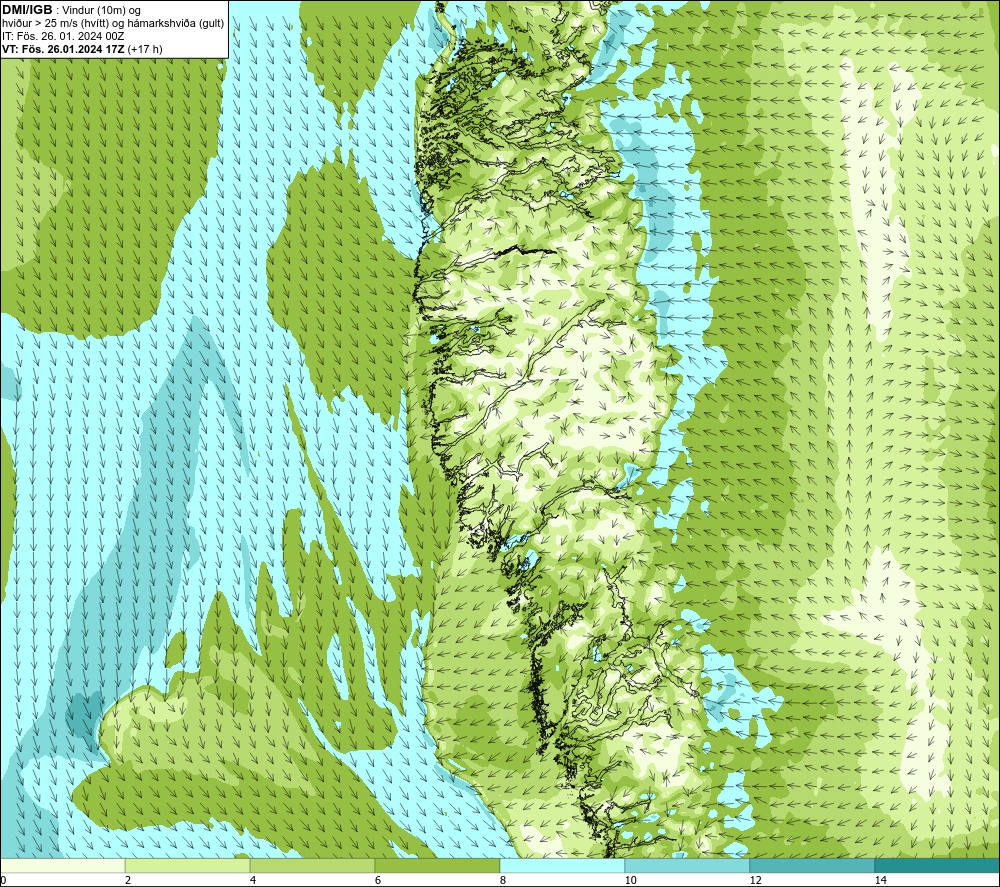Click the DMI/IGB title text
The image size is (1000, 887).
[x=27, y=10]
